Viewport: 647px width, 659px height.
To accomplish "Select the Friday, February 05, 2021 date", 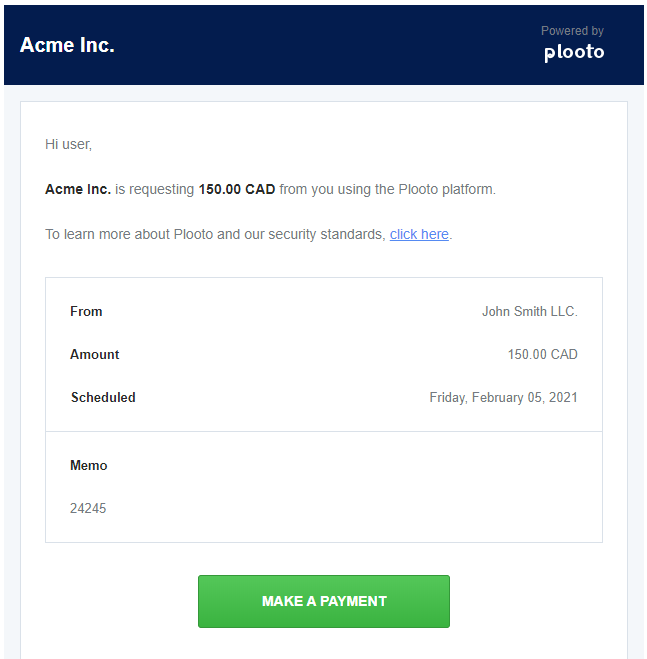I will (504, 397).
